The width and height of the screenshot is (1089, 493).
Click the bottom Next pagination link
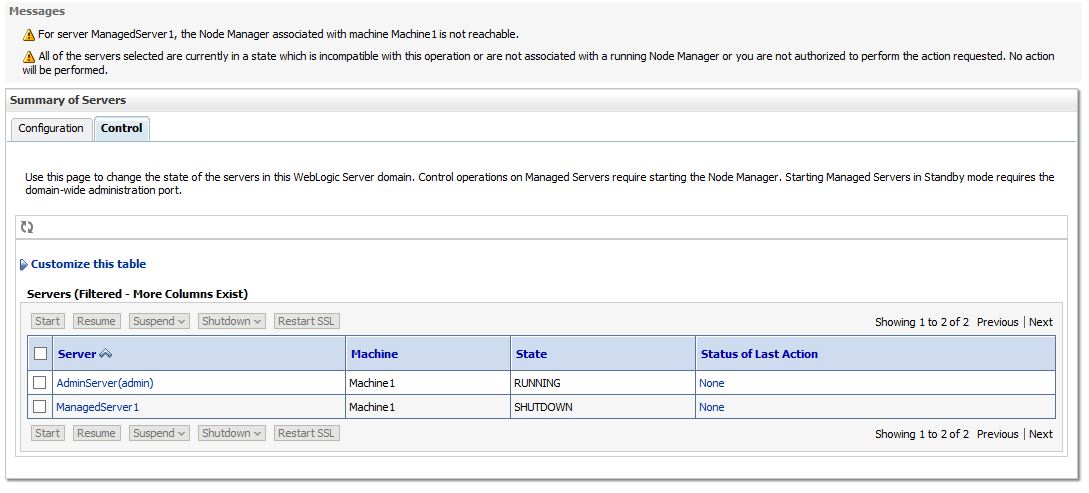coord(1040,434)
